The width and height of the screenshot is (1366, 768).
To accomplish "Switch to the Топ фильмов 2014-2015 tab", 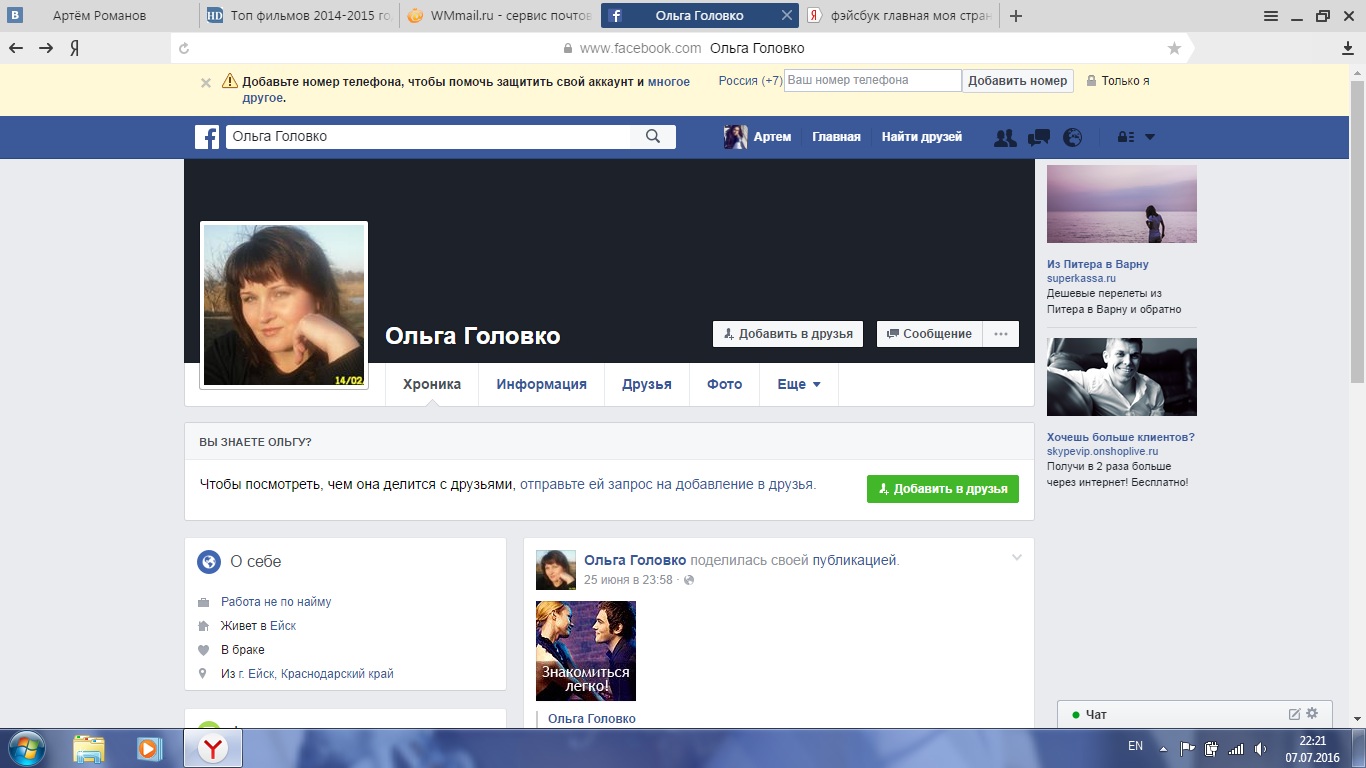I will point(299,16).
